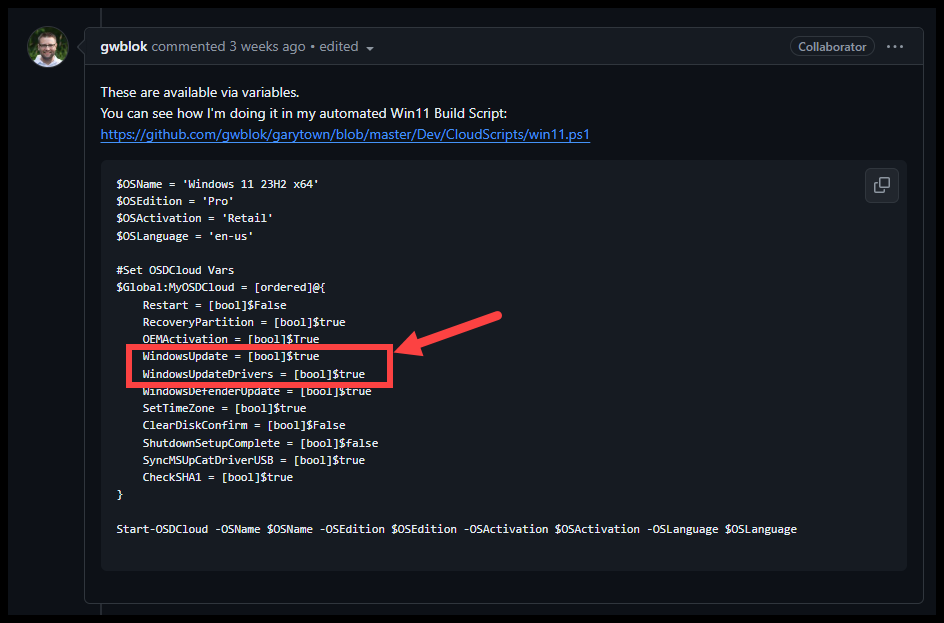The image size is (944, 623).
Task: Copy the code block using the copy icon
Action: tap(881, 185)
